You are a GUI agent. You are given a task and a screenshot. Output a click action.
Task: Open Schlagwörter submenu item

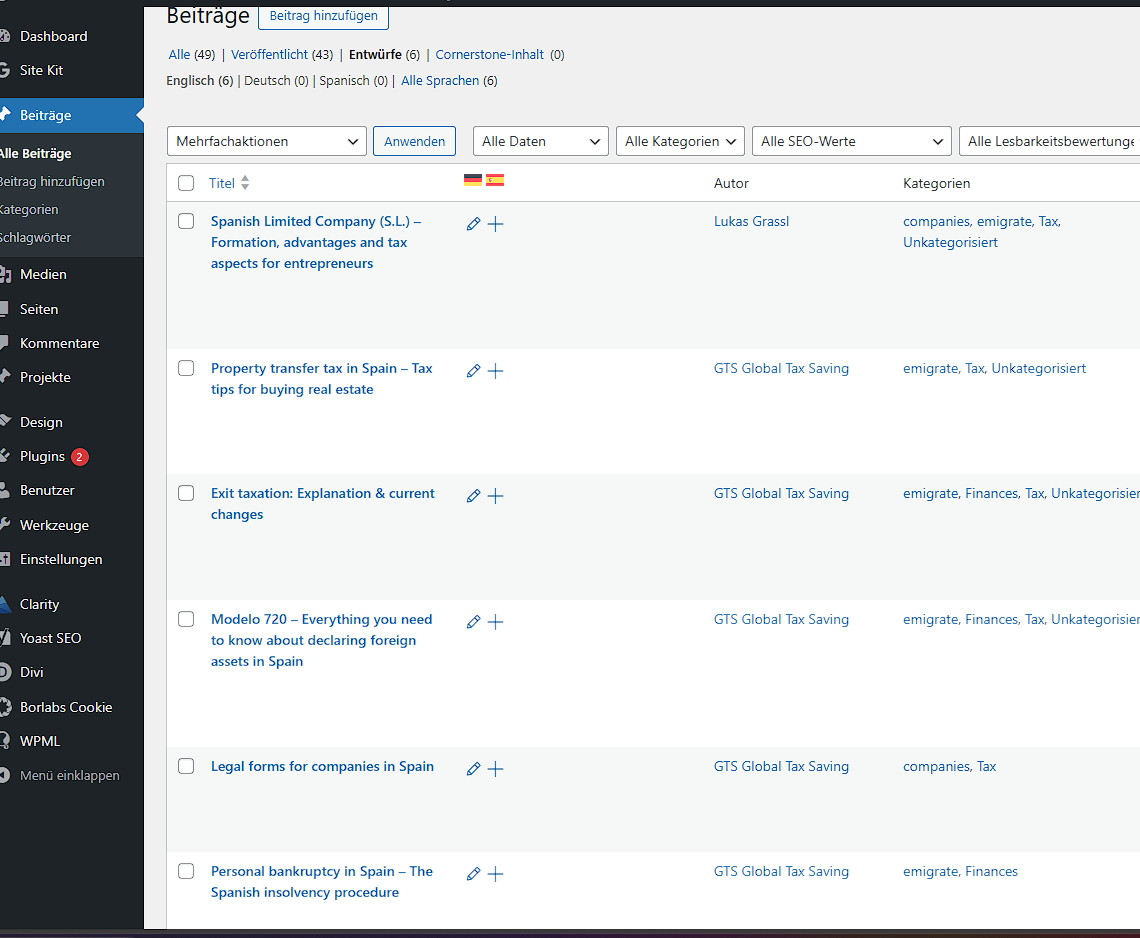36,238
